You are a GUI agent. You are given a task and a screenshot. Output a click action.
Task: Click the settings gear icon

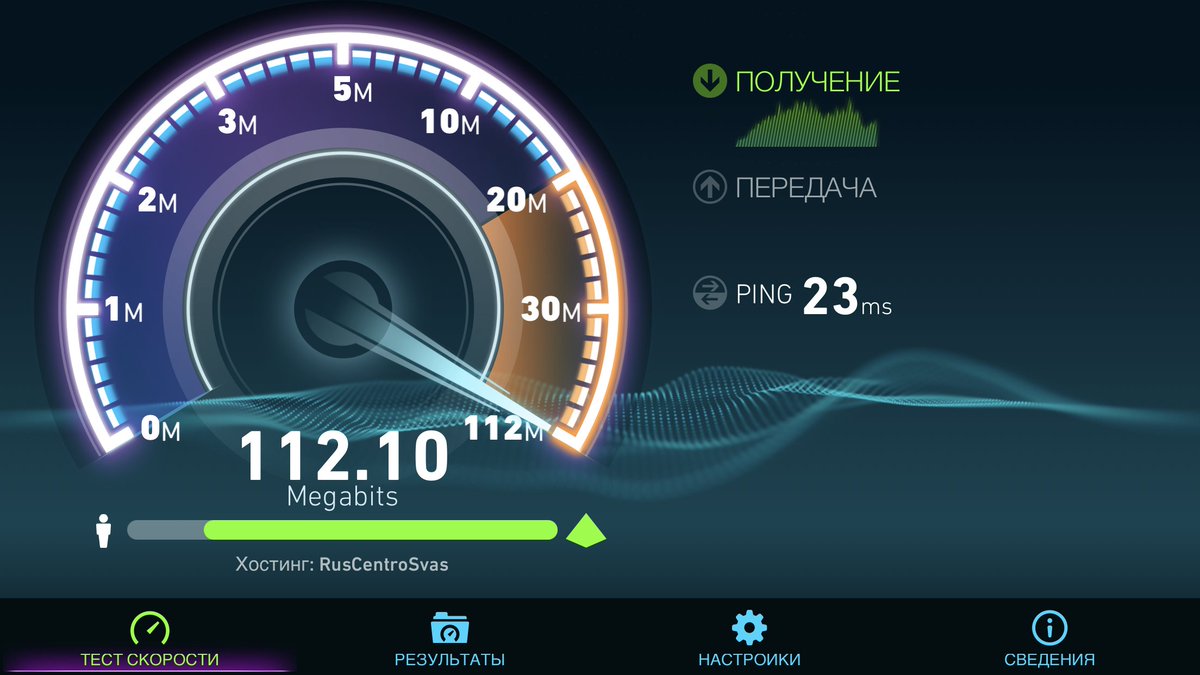tap(749, 628)
